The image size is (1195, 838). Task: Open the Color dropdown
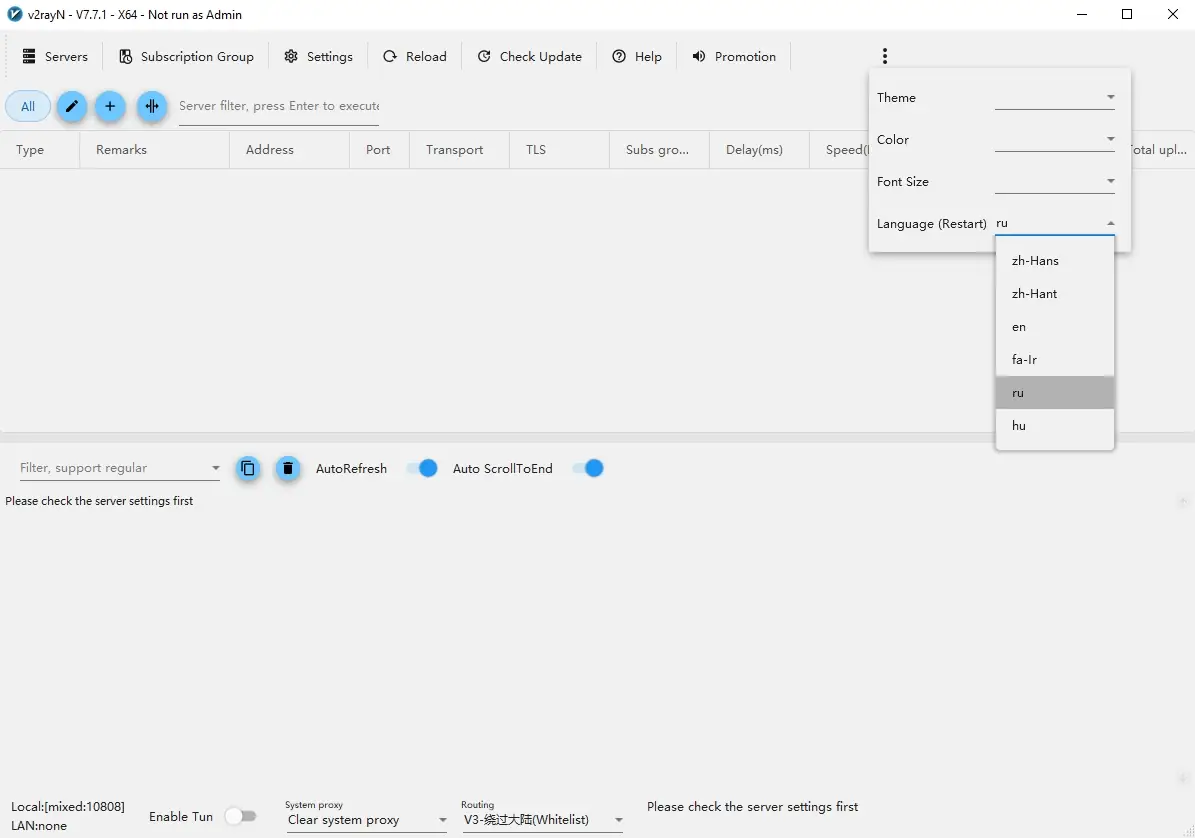click(1055, 139)
